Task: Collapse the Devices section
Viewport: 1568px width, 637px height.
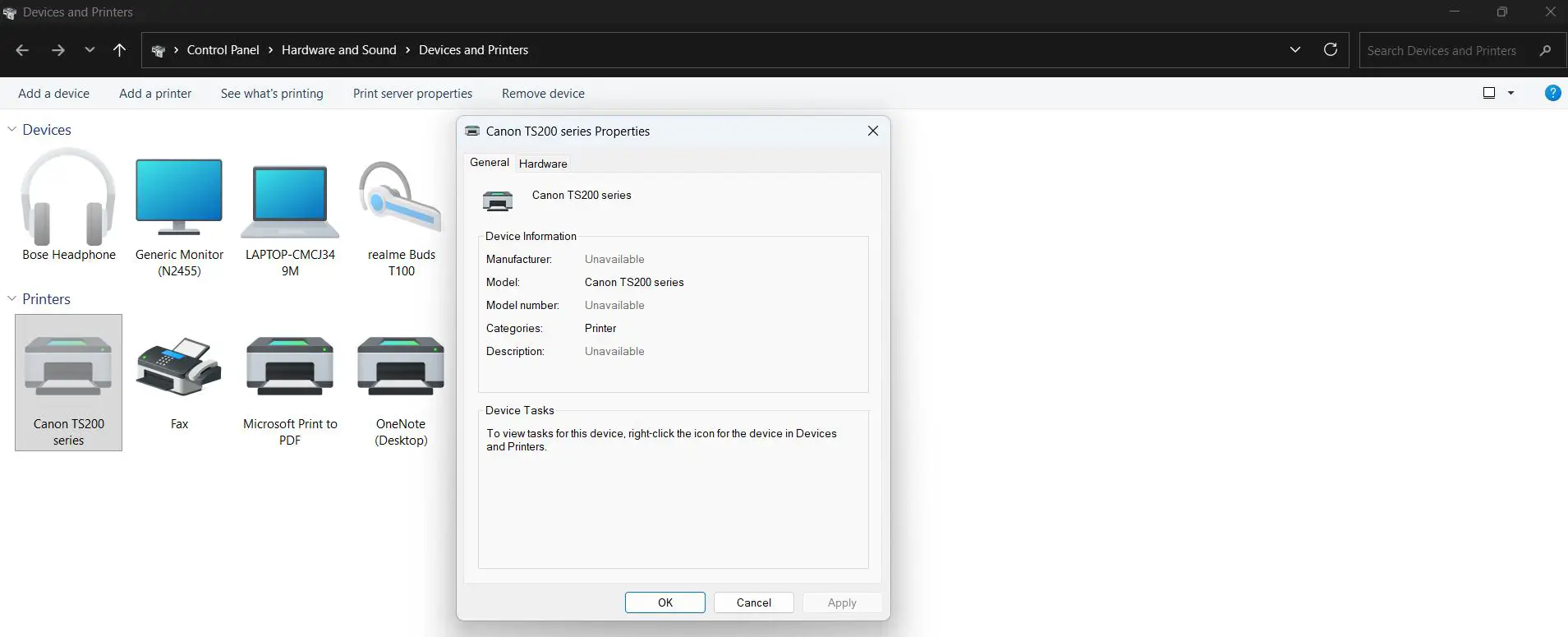Action: pos(12,130)
